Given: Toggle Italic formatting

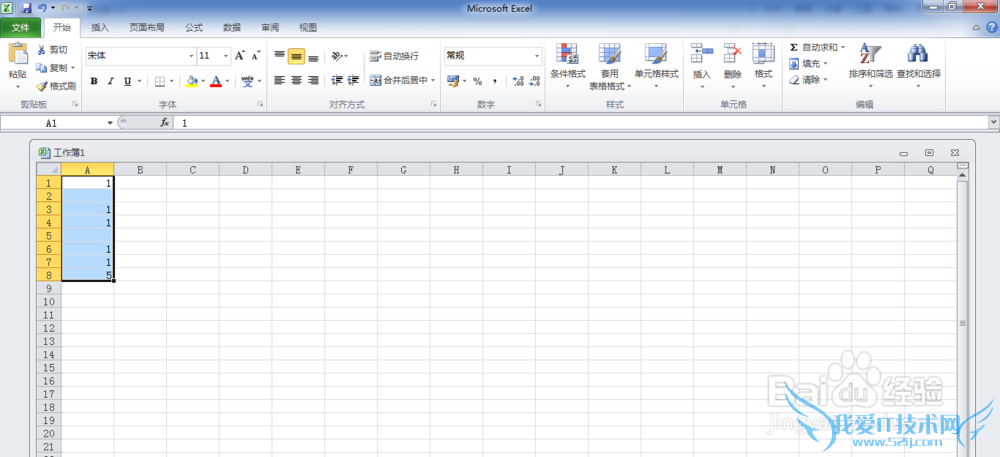Looking at the screenshot, I should (x=111, y=81).
